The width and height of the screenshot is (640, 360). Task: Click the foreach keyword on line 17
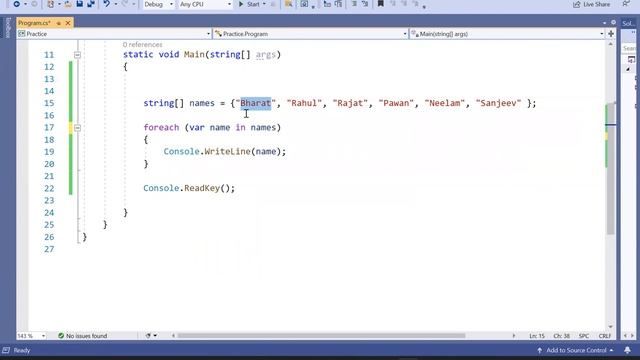point(161,127)
